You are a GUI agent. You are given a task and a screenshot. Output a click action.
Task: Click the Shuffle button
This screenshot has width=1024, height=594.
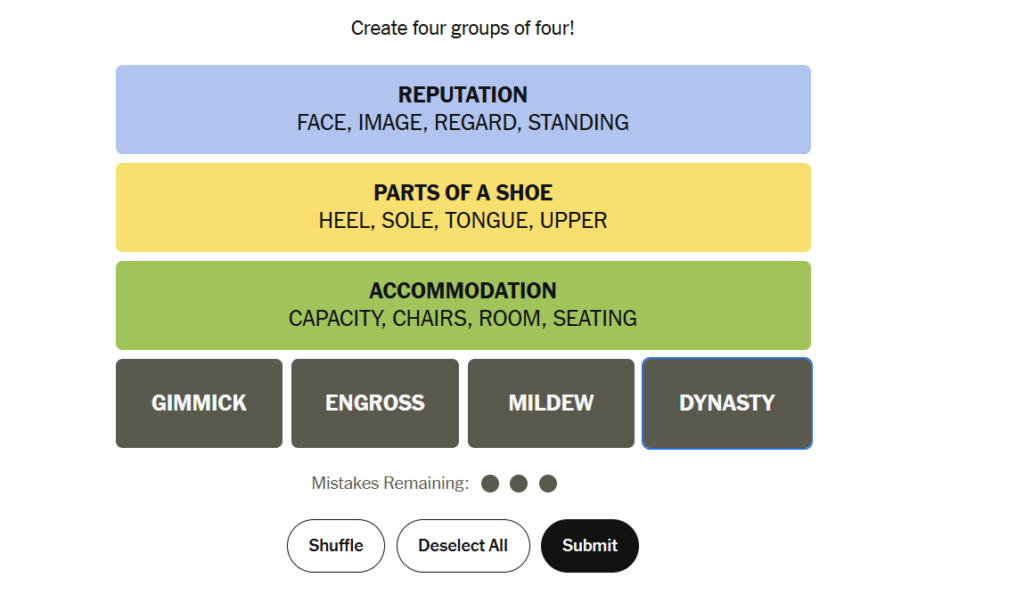(x=336, y=546)
